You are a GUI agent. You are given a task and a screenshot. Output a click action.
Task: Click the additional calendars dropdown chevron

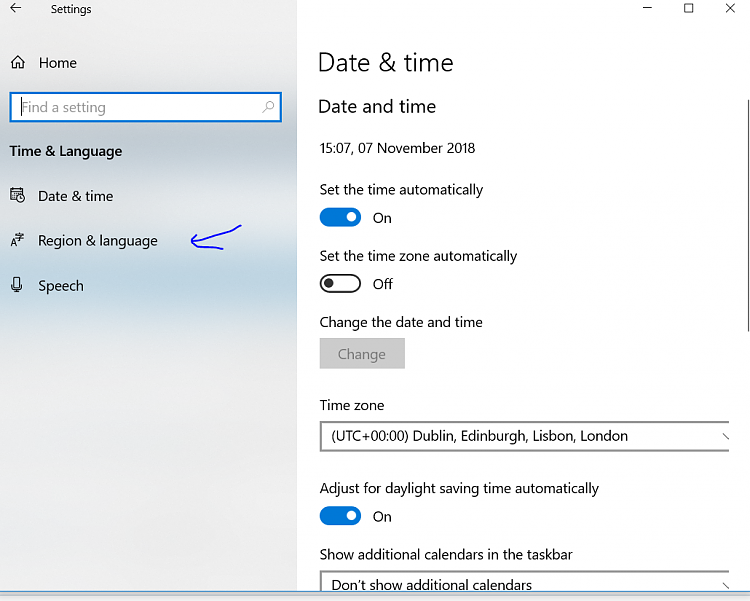pyautogui.click(x=725, y=585)
